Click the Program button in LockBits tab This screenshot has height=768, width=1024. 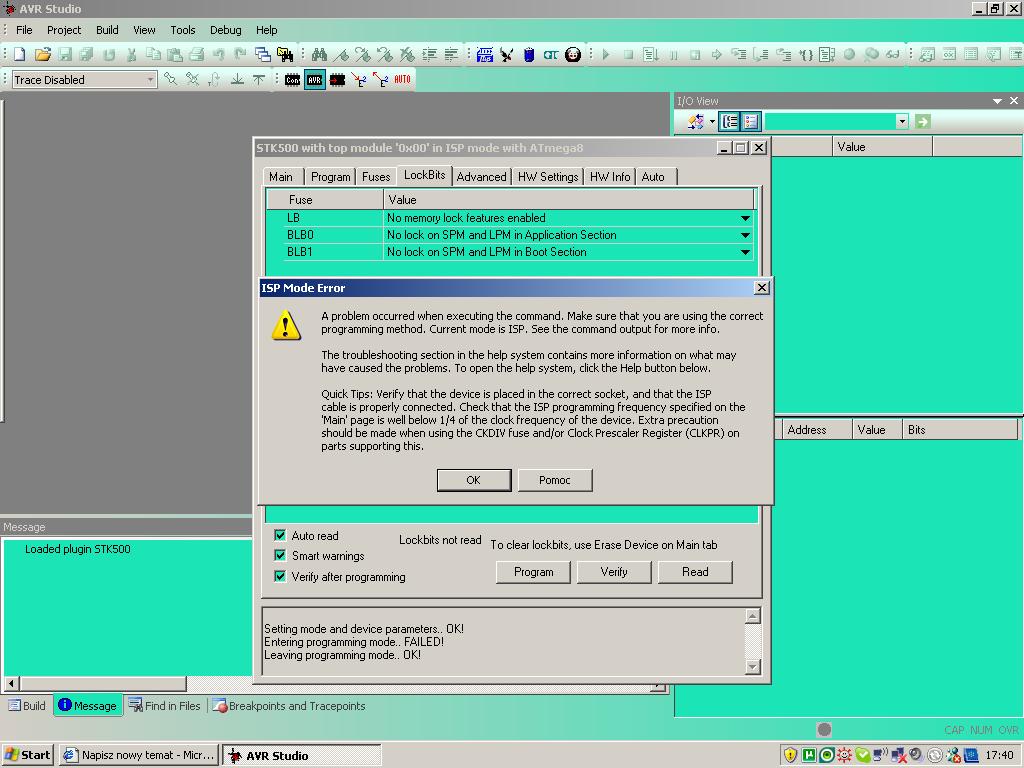[534, 572]
